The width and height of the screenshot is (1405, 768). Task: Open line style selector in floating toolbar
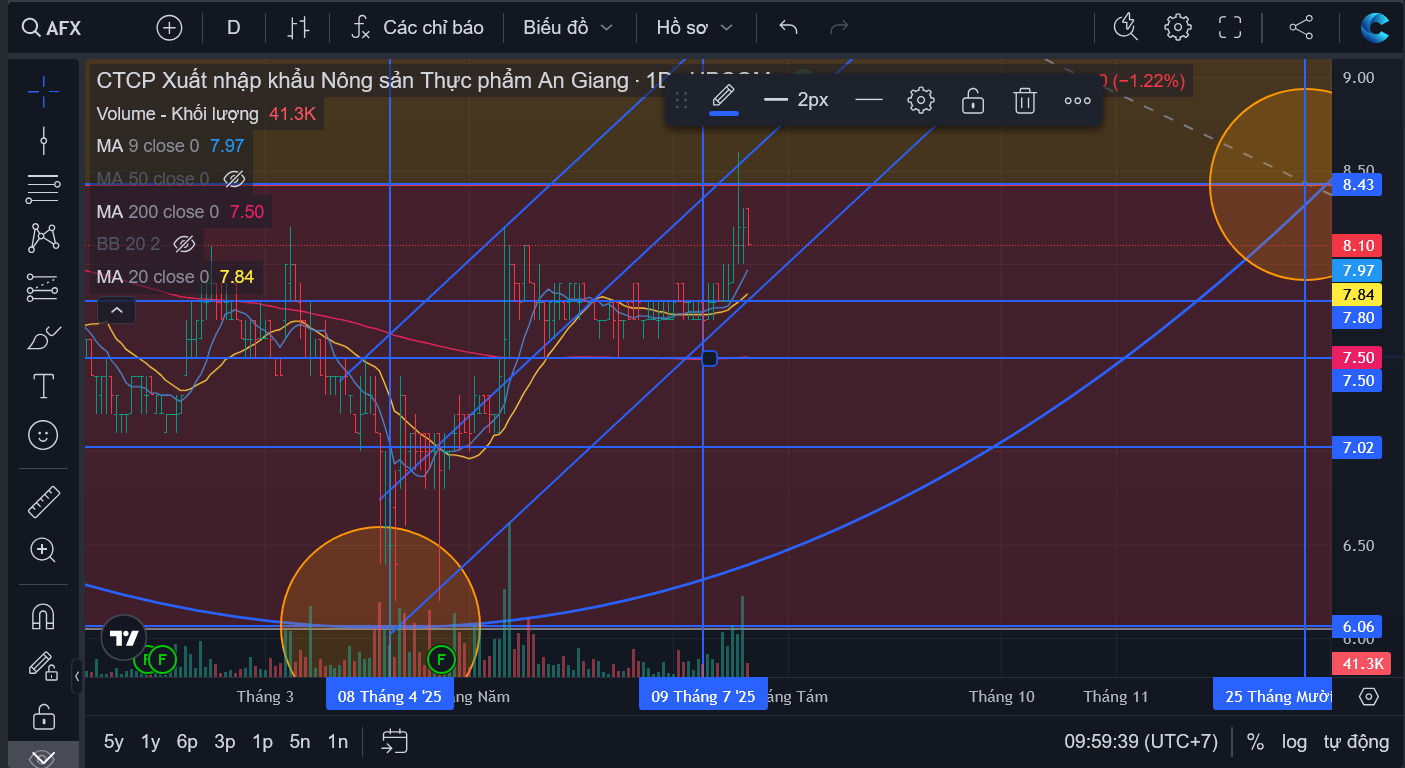point(869,100)
